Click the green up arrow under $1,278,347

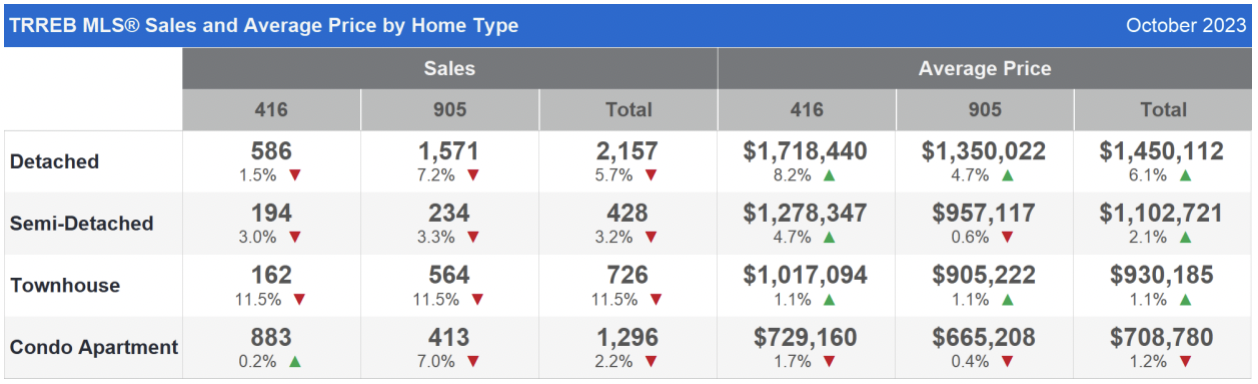coord(829,237)
